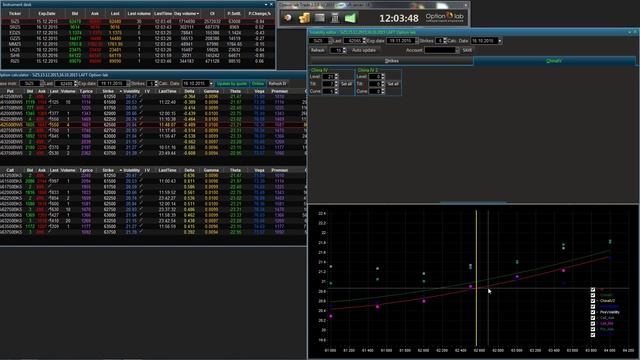Click the green chart toolbar icon
This screenshot has height=360, width=640.
pyautogui.click(x=350, y=18)
